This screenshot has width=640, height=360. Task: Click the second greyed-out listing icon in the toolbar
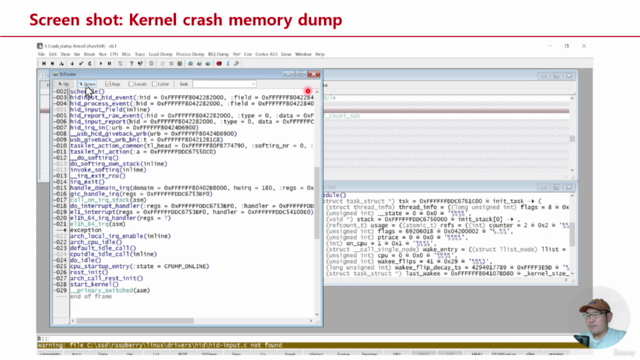click(171, 64)
